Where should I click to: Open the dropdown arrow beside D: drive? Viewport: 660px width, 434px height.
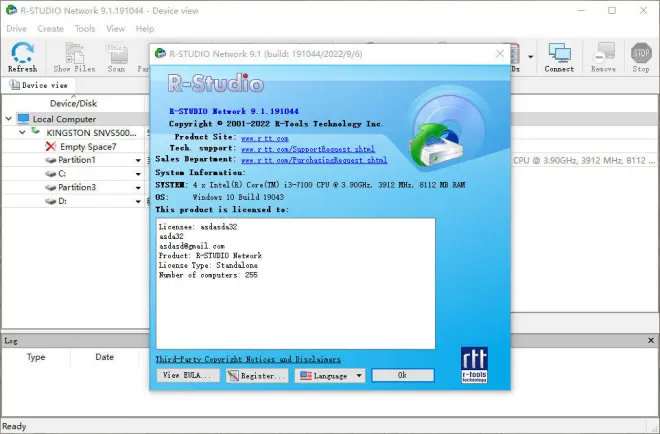pyautogui.click(x=138, y=201)
